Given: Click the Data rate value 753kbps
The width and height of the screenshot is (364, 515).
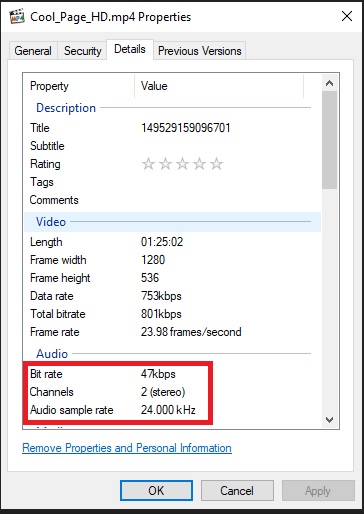Looking at the screenshot, I should pyautogui.click(x=161, y=296).
